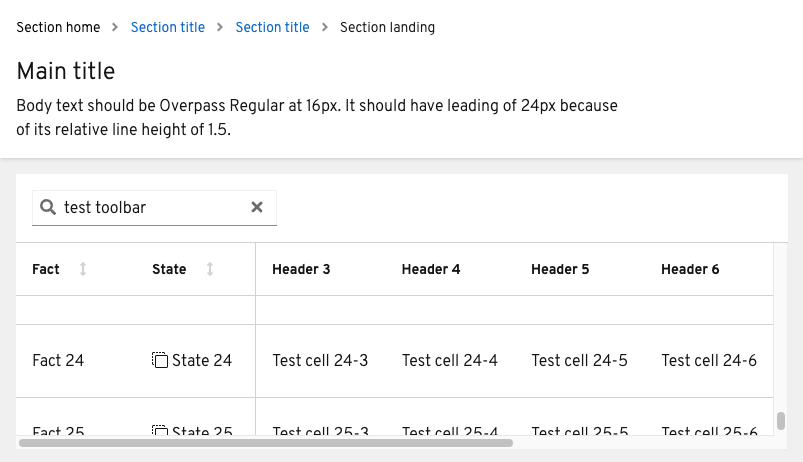Open the first Section title breadcrumb
This screenshot has width=803, height=462.
[x=167, y=27]
